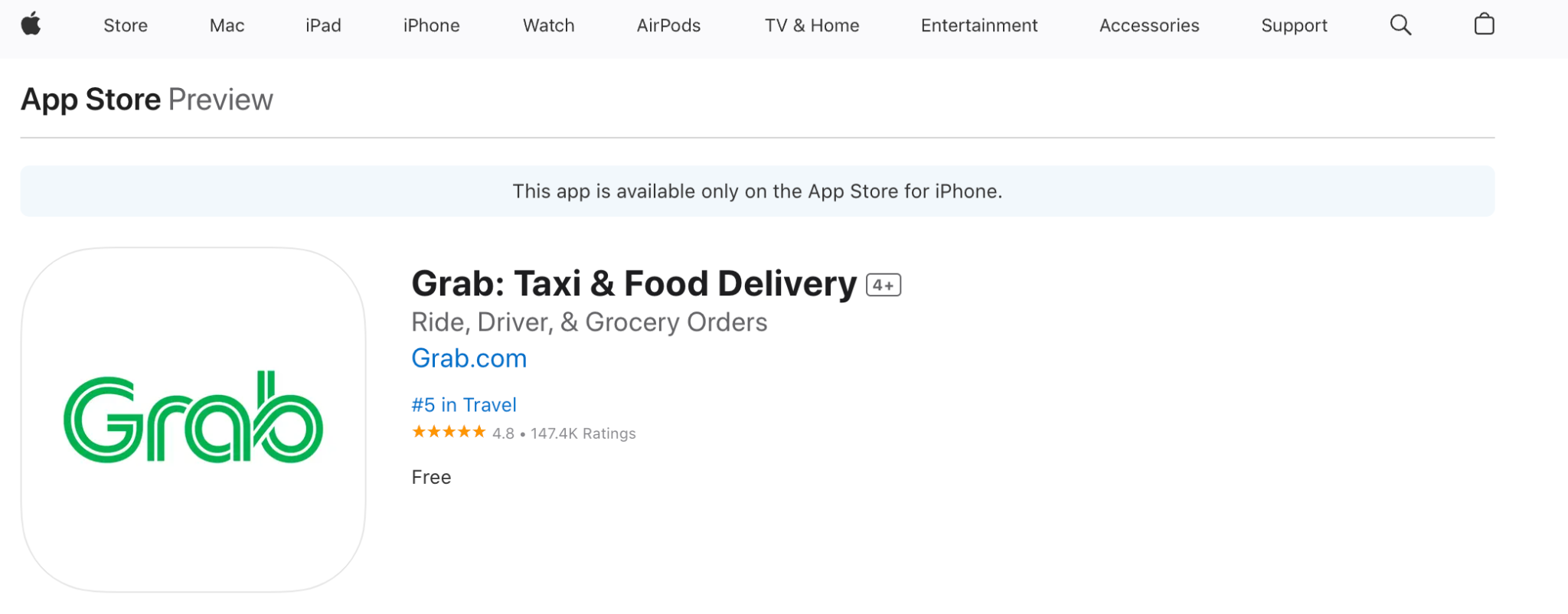Open the Grab.com developer link
Image resolution: width=1568 pixels, height=614 pixels.
[469, 358]
